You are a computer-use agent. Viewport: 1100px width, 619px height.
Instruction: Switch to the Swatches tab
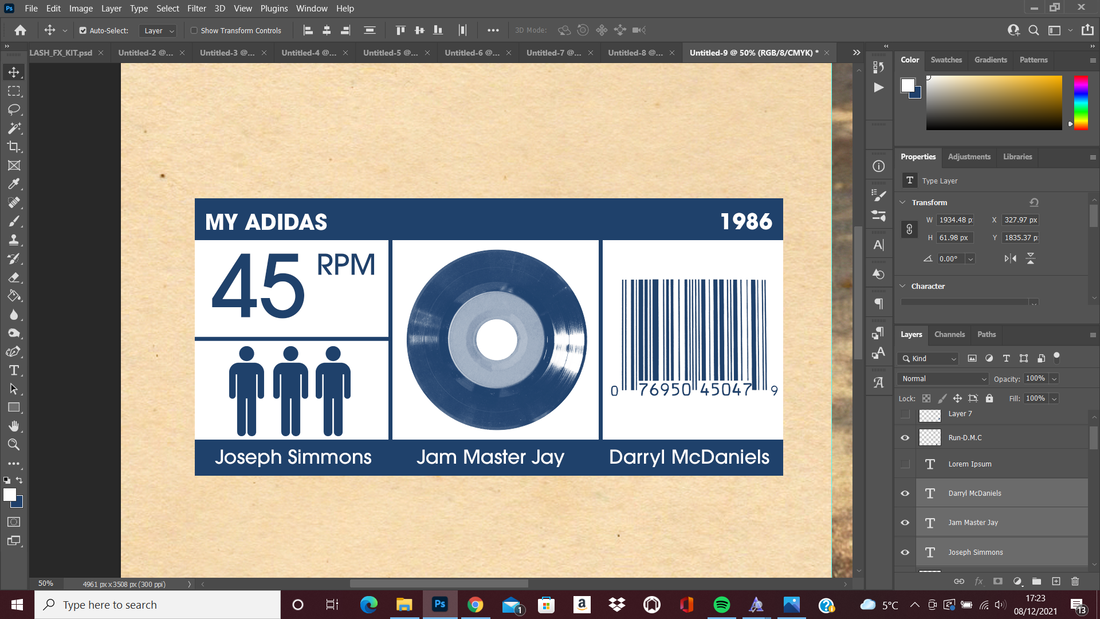(x=946, y=60)
